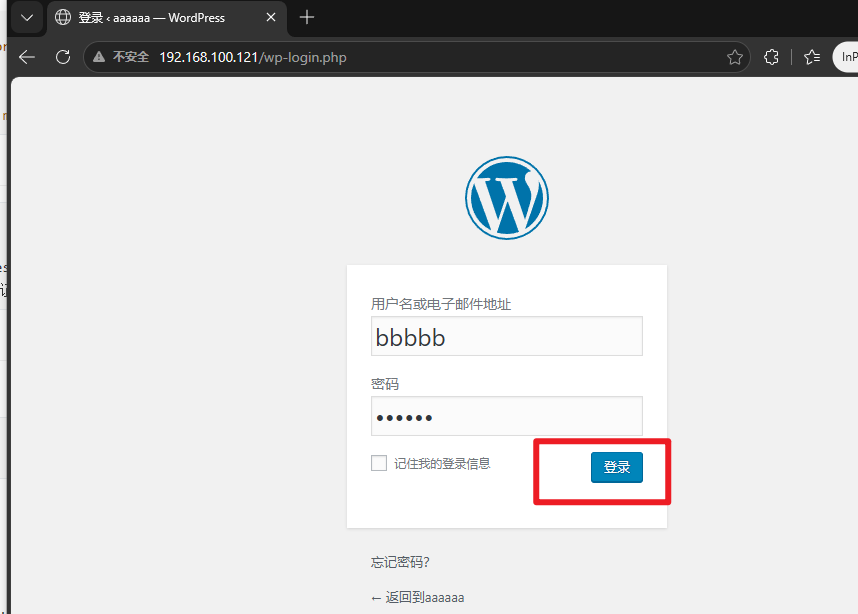Select the WordPress login browser tab
The image size is (858, 614).
pyautogui.click(x=167, y=18)
